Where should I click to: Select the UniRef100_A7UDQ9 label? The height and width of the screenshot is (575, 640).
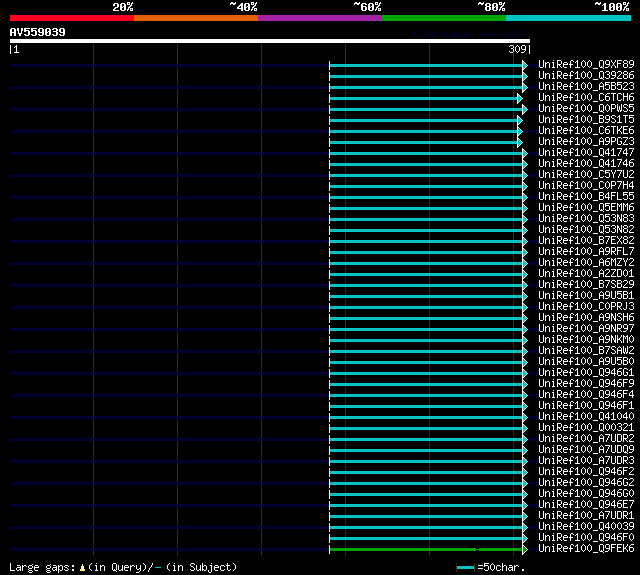point(586,450)
